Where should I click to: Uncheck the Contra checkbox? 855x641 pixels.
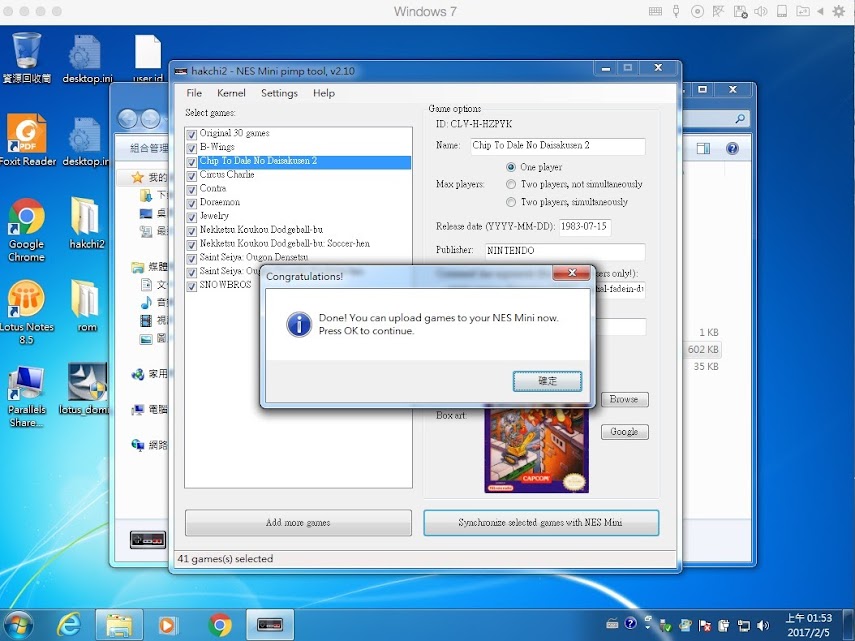pyautogui.click(x=191, y=189)
